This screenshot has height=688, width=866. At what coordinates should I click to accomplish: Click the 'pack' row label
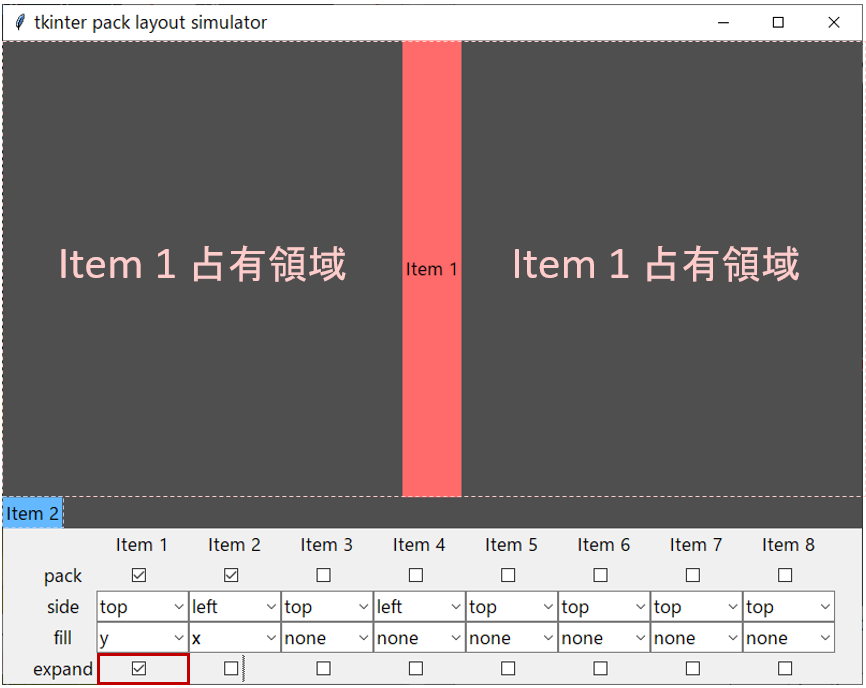pyautogui.click(x=63, y=576)
